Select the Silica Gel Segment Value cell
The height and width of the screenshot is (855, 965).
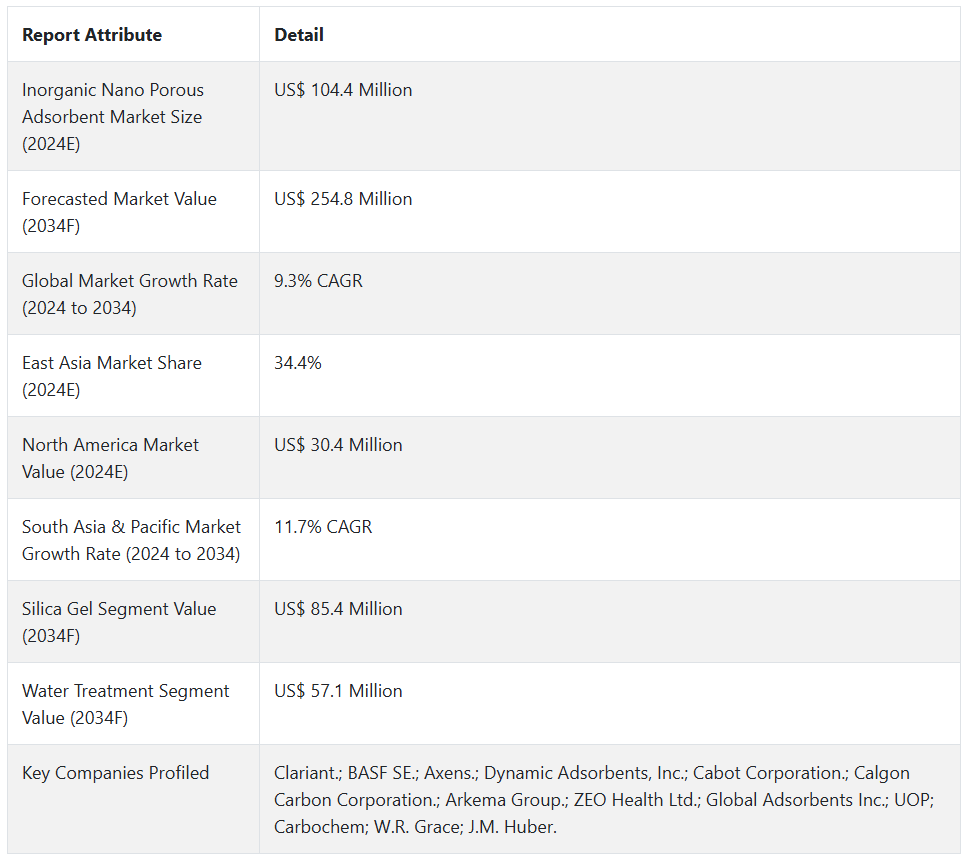119,622
